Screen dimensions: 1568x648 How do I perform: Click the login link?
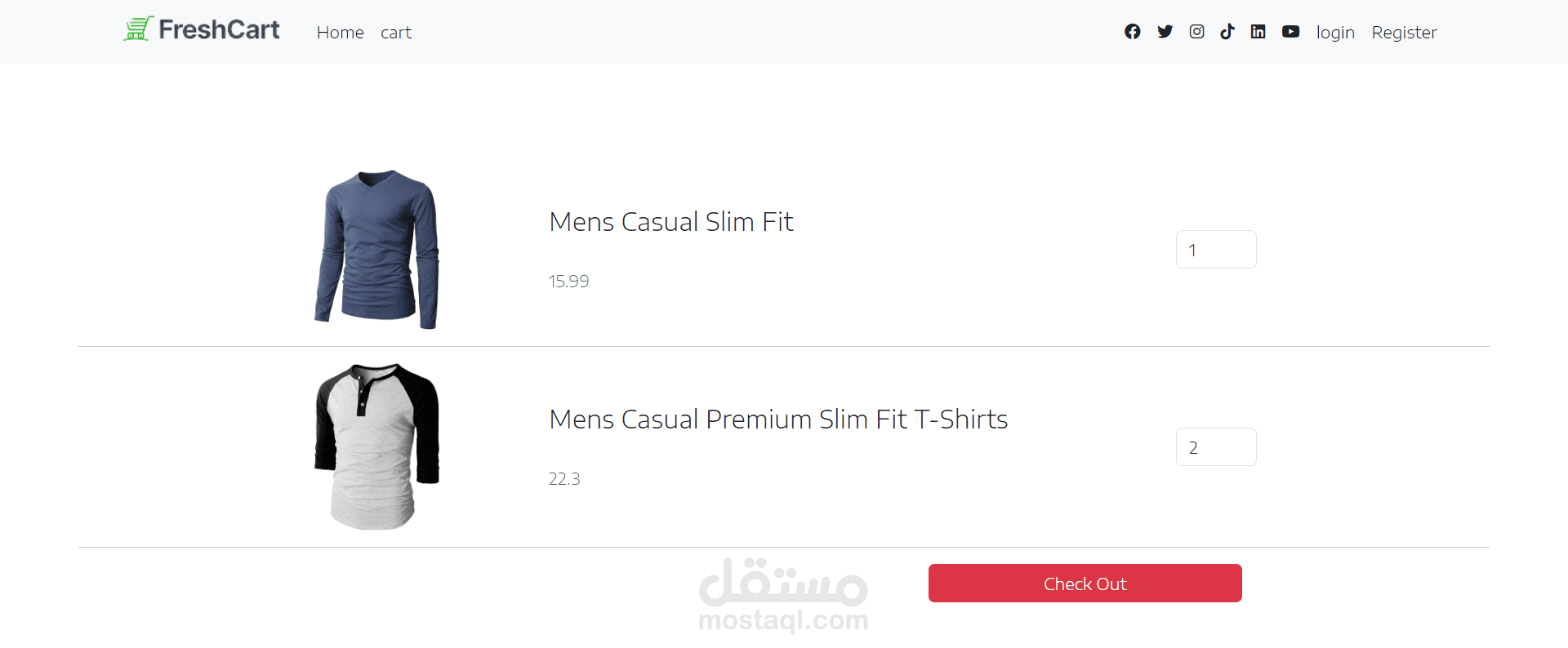(x=1335, y=33)
